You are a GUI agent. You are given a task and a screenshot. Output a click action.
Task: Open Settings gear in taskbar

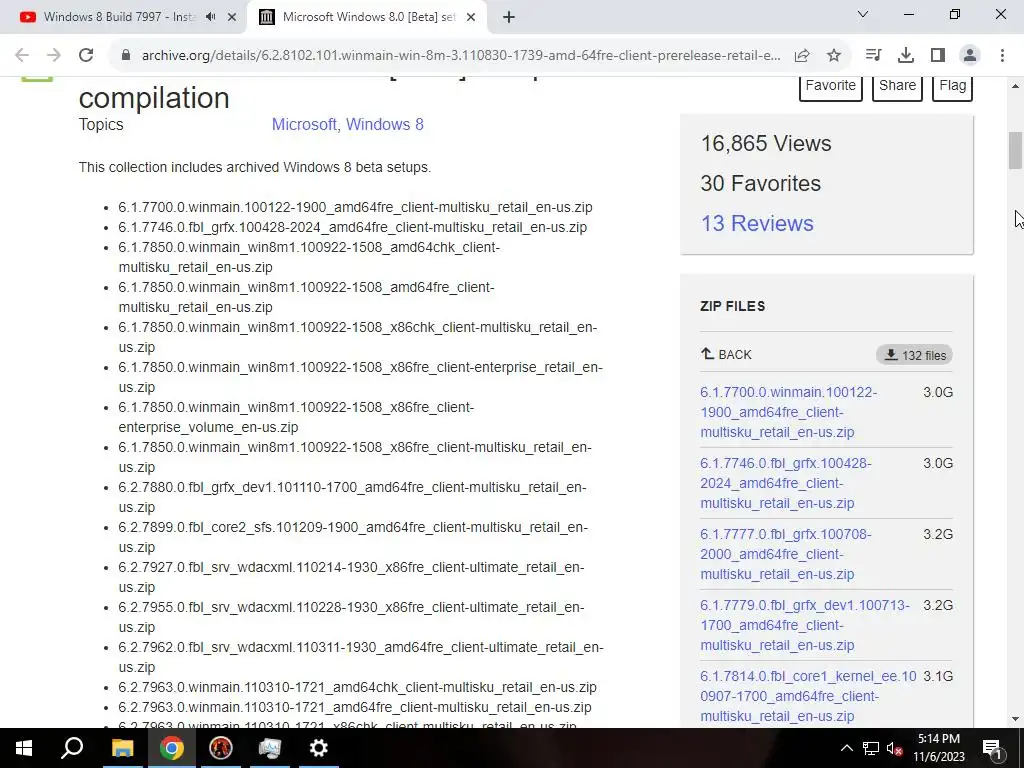pyautogui.click(x=318, y=748)
